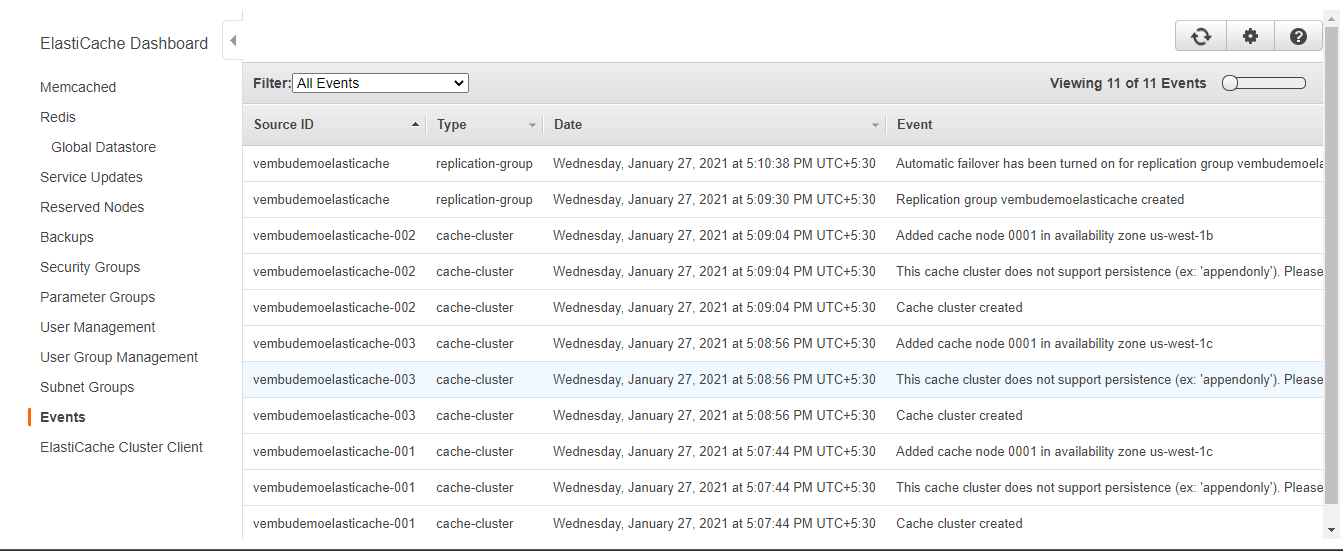Go to Reserved Nodes

pyautogui.click(x=92, y=207)
